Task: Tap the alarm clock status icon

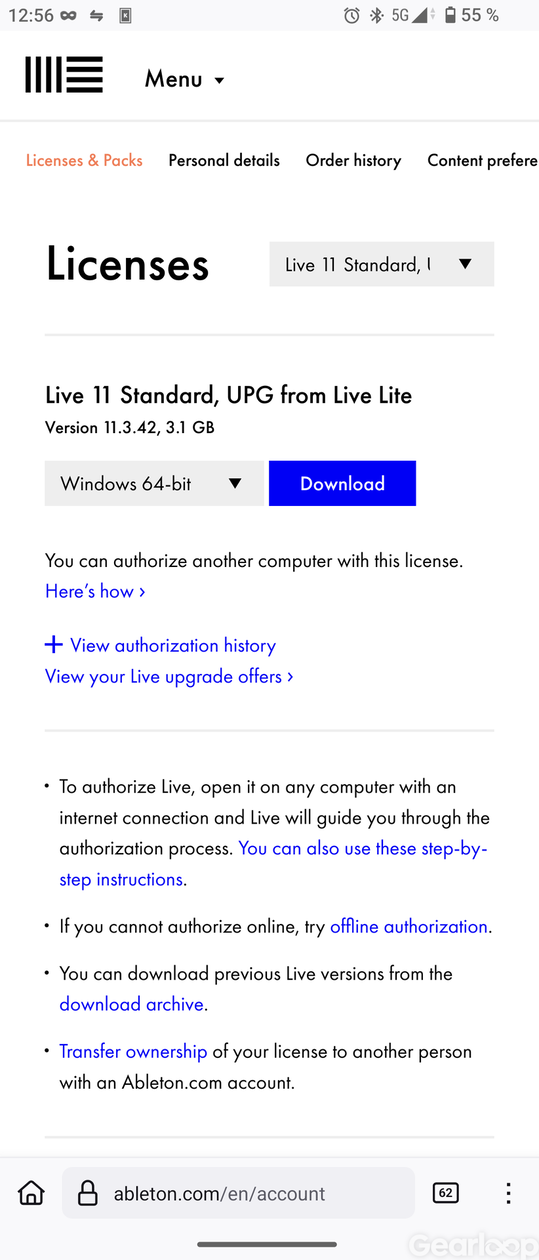Action: click(352, 15)
